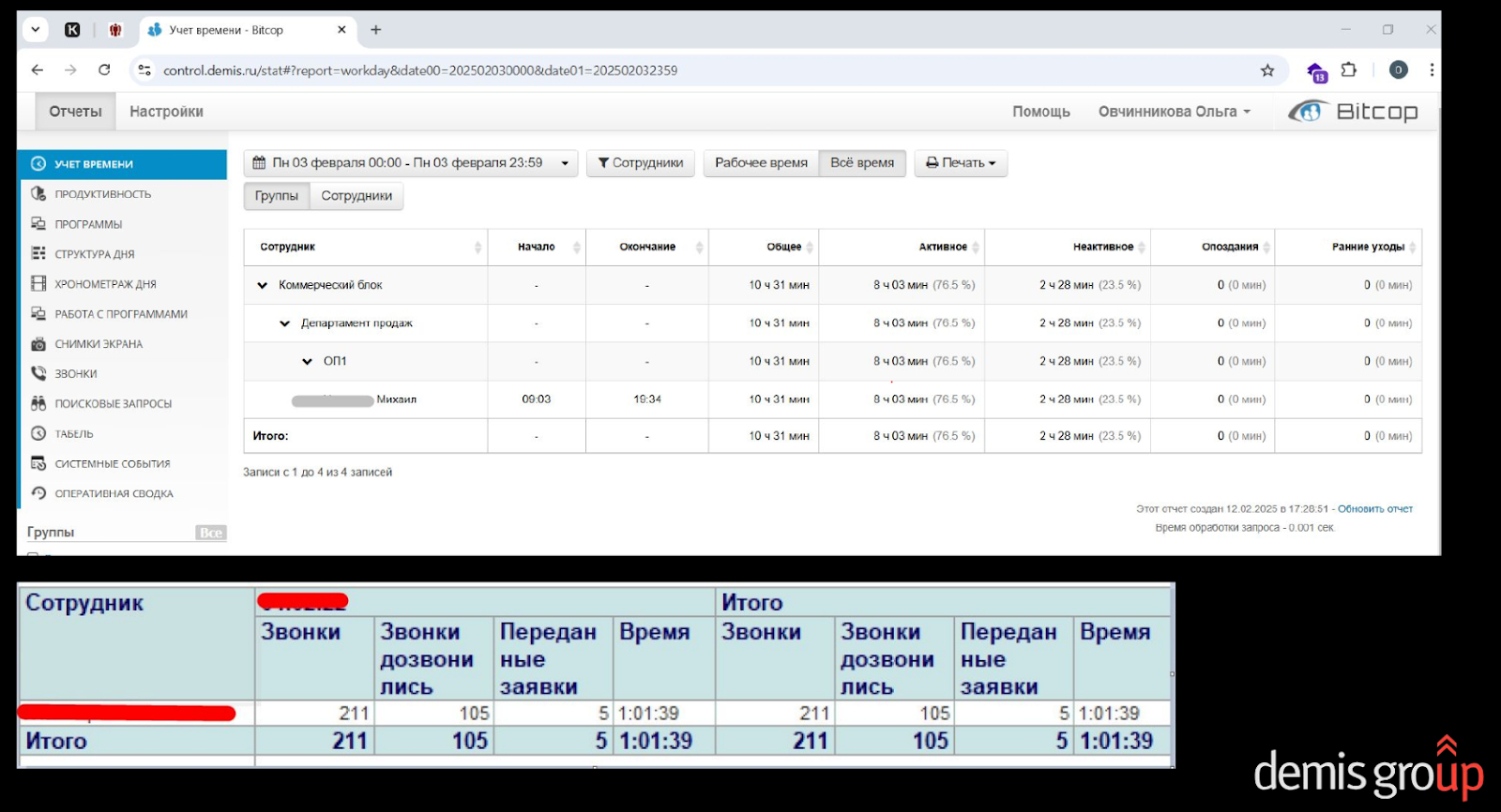The height and width of the screenshot is (812, 1501).
Task: Switch to Рабочее время mode
Action: [761, 163]
